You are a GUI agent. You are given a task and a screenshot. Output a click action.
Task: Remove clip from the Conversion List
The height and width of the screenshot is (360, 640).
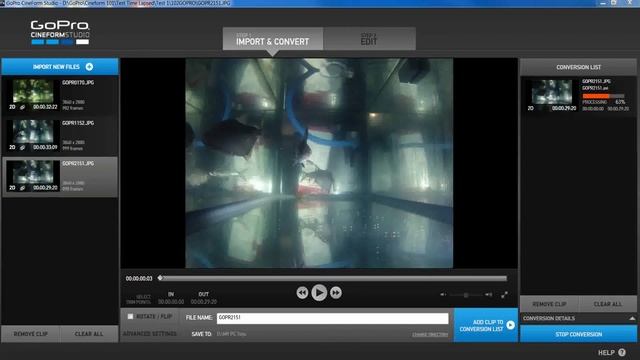(x=549, y=304)
